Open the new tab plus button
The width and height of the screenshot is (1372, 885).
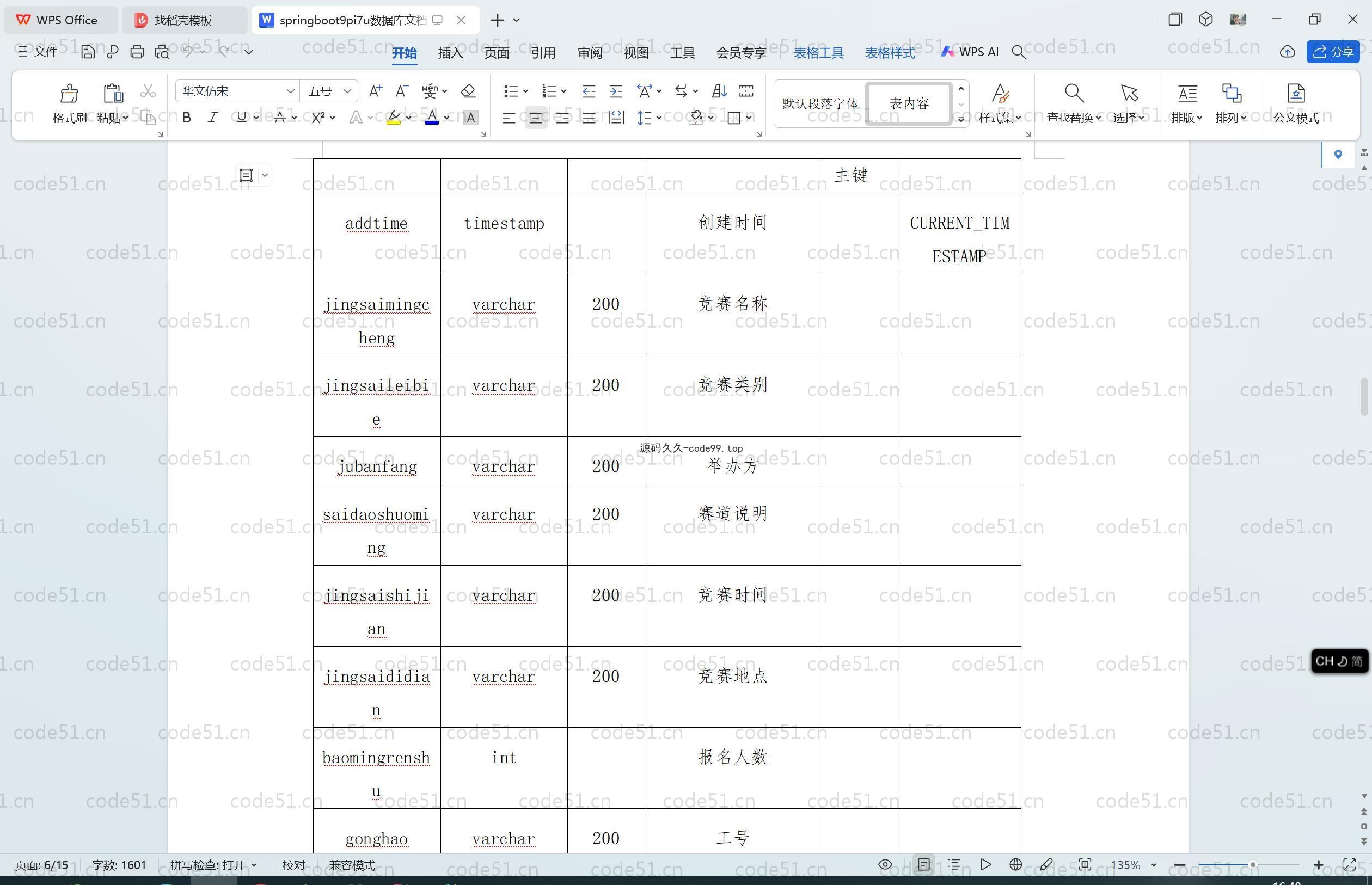[498, 20]
